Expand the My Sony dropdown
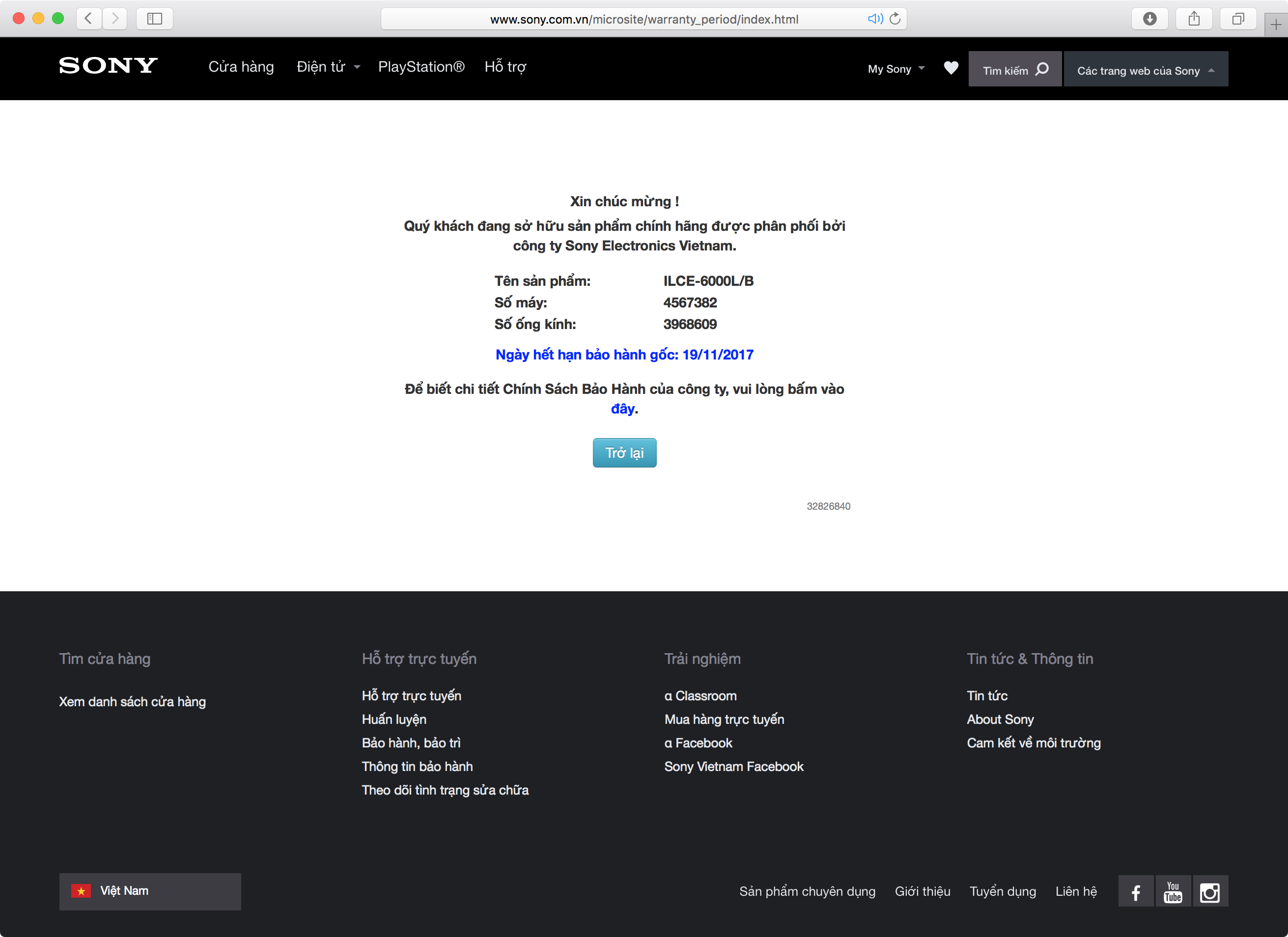 [x=896, y=69]
